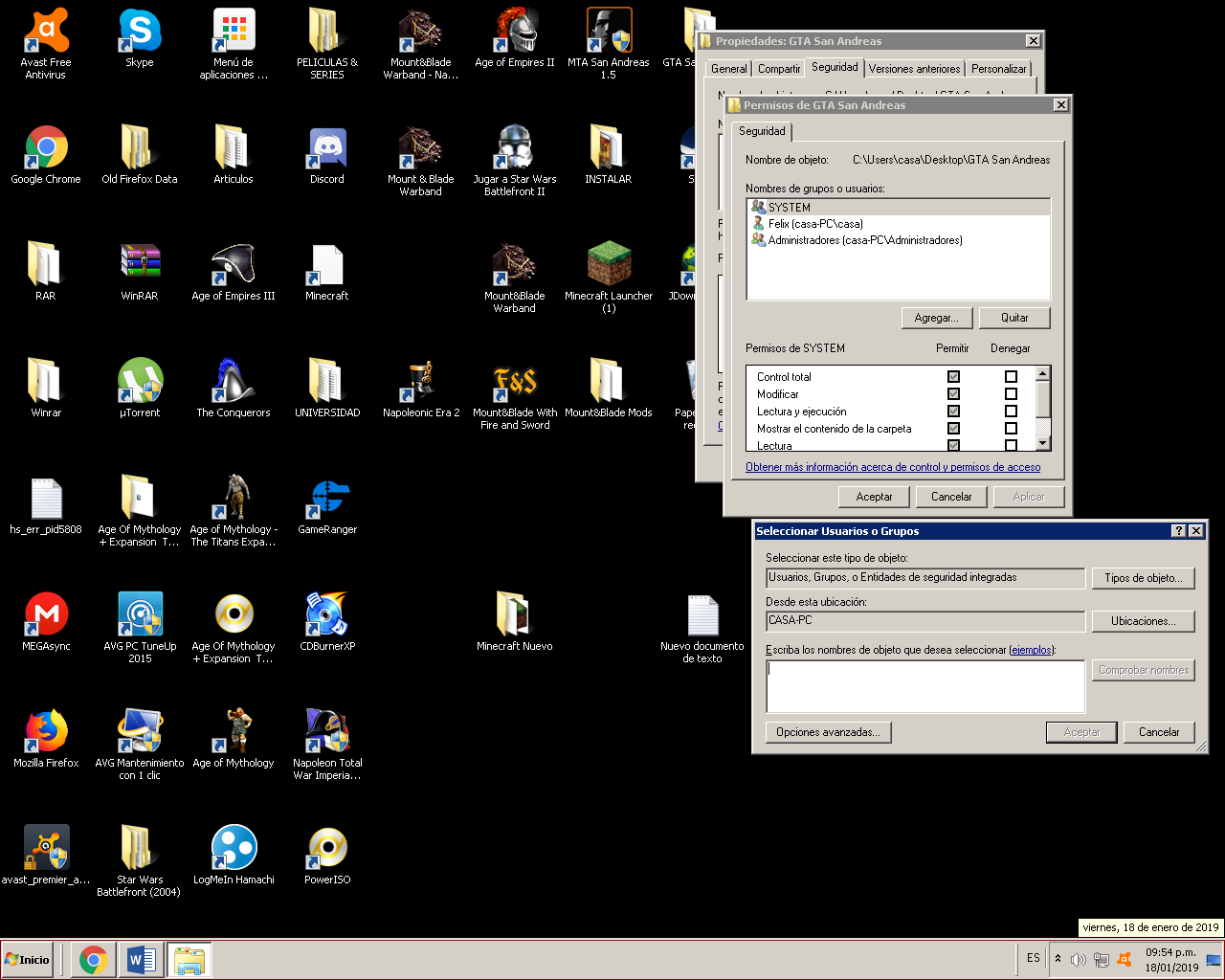Check Denegar for Modificar
1225x980 pixels.
click(x=1011, y=394)
